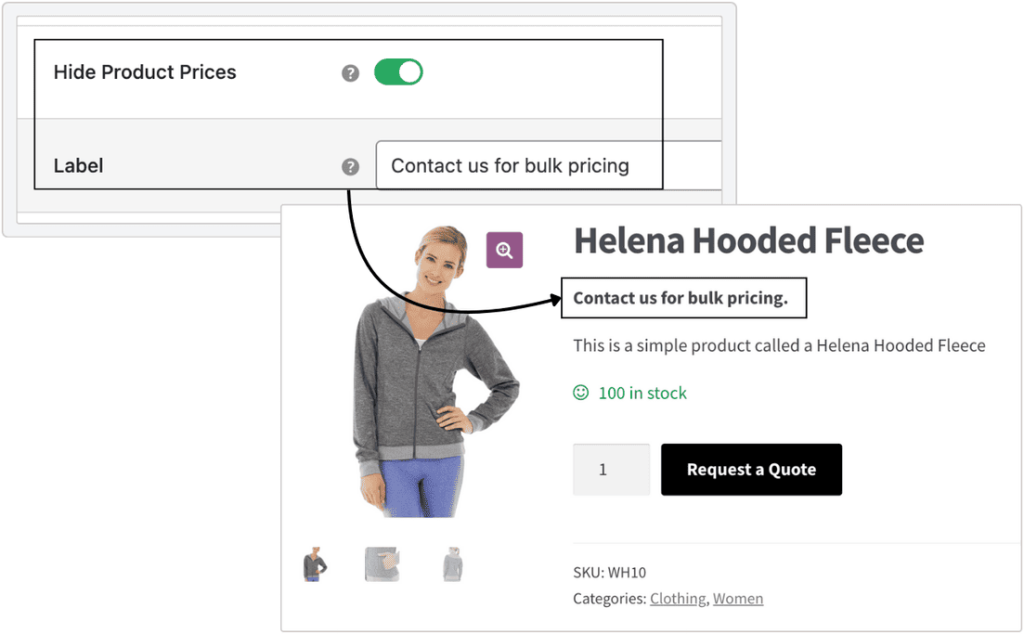
Task: Click the 100 in stock text
Action: [x=642, y=393]
